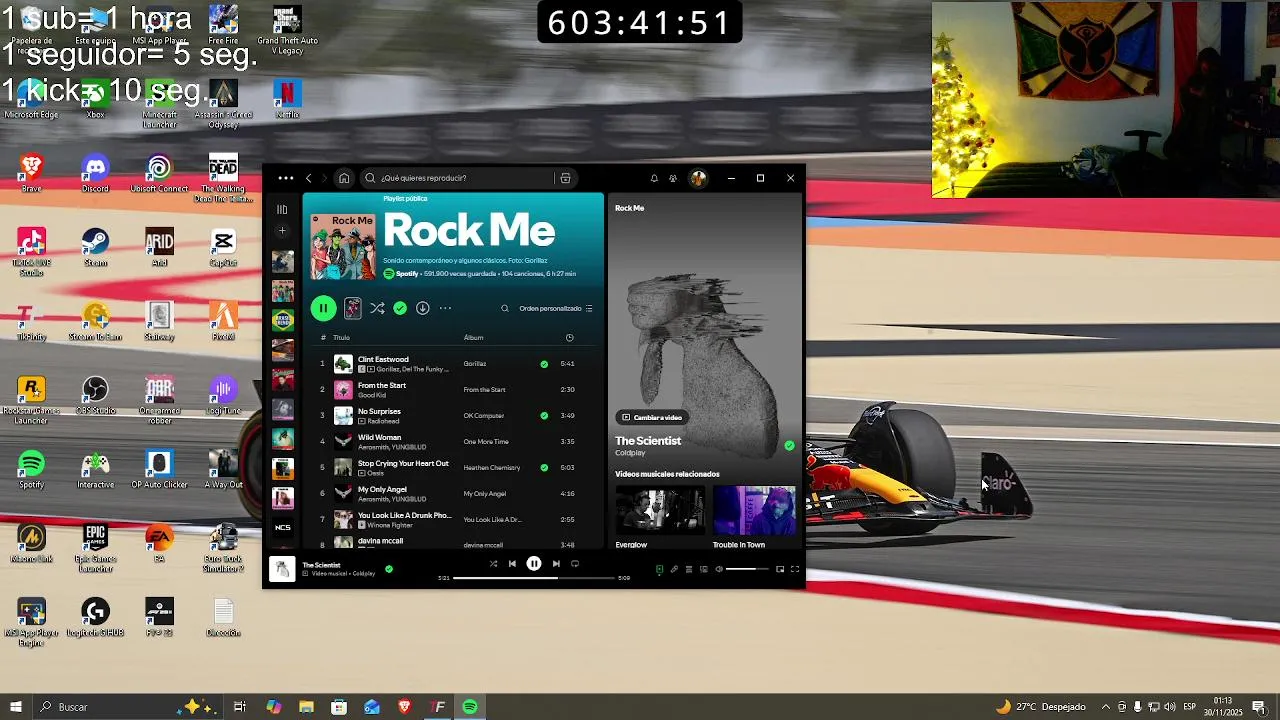Sort by 'Título' column header
Screen dimensions: 1280x720
(341, 338)
